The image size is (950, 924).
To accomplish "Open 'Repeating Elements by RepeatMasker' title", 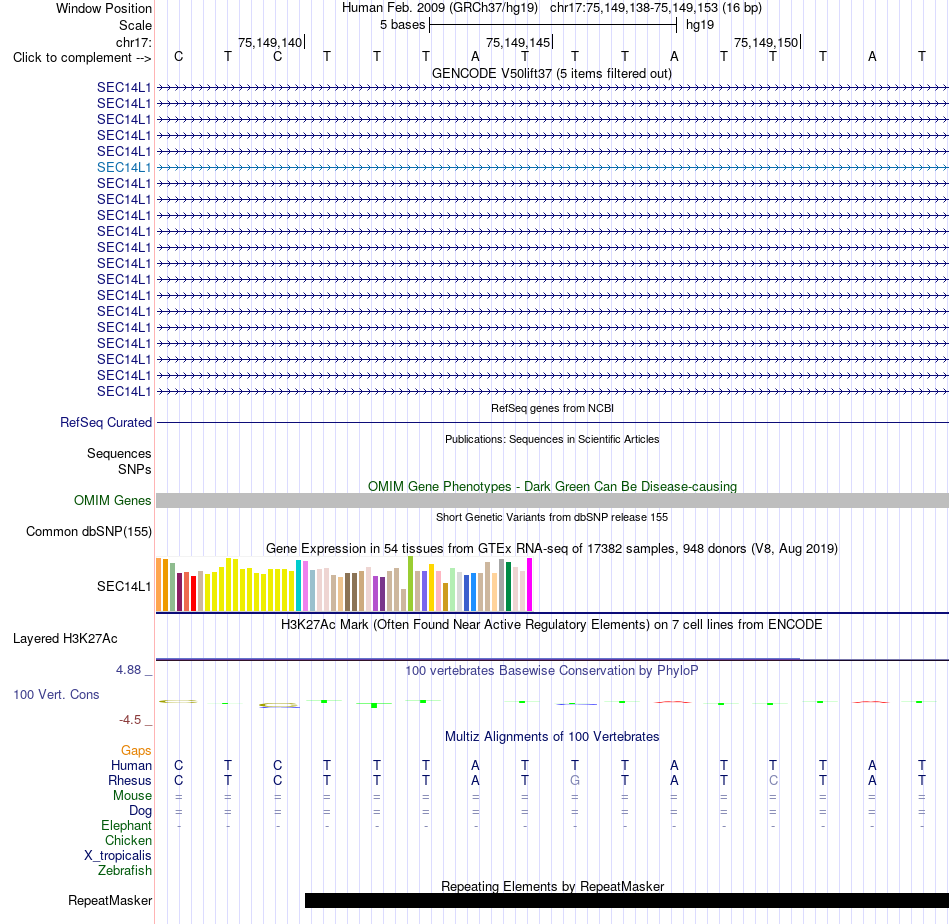I will (552, 886).
